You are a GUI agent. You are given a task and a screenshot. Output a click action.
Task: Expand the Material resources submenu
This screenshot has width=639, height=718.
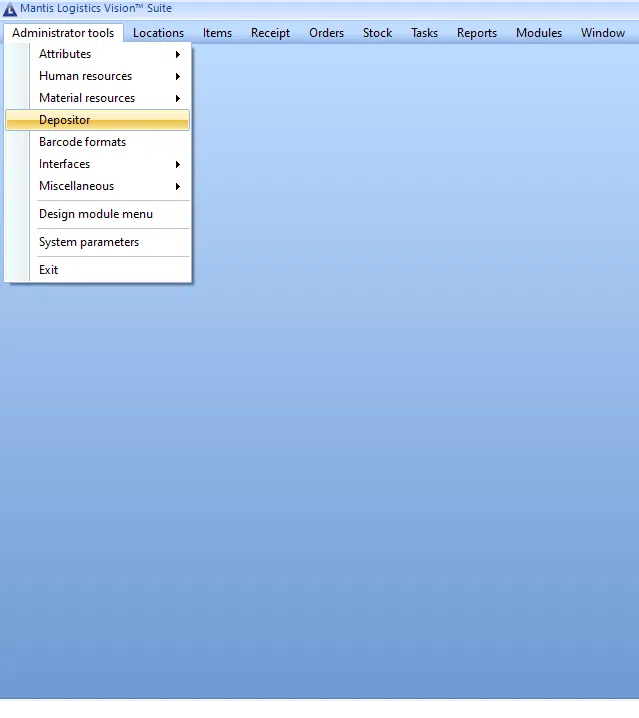click(87, 98)
